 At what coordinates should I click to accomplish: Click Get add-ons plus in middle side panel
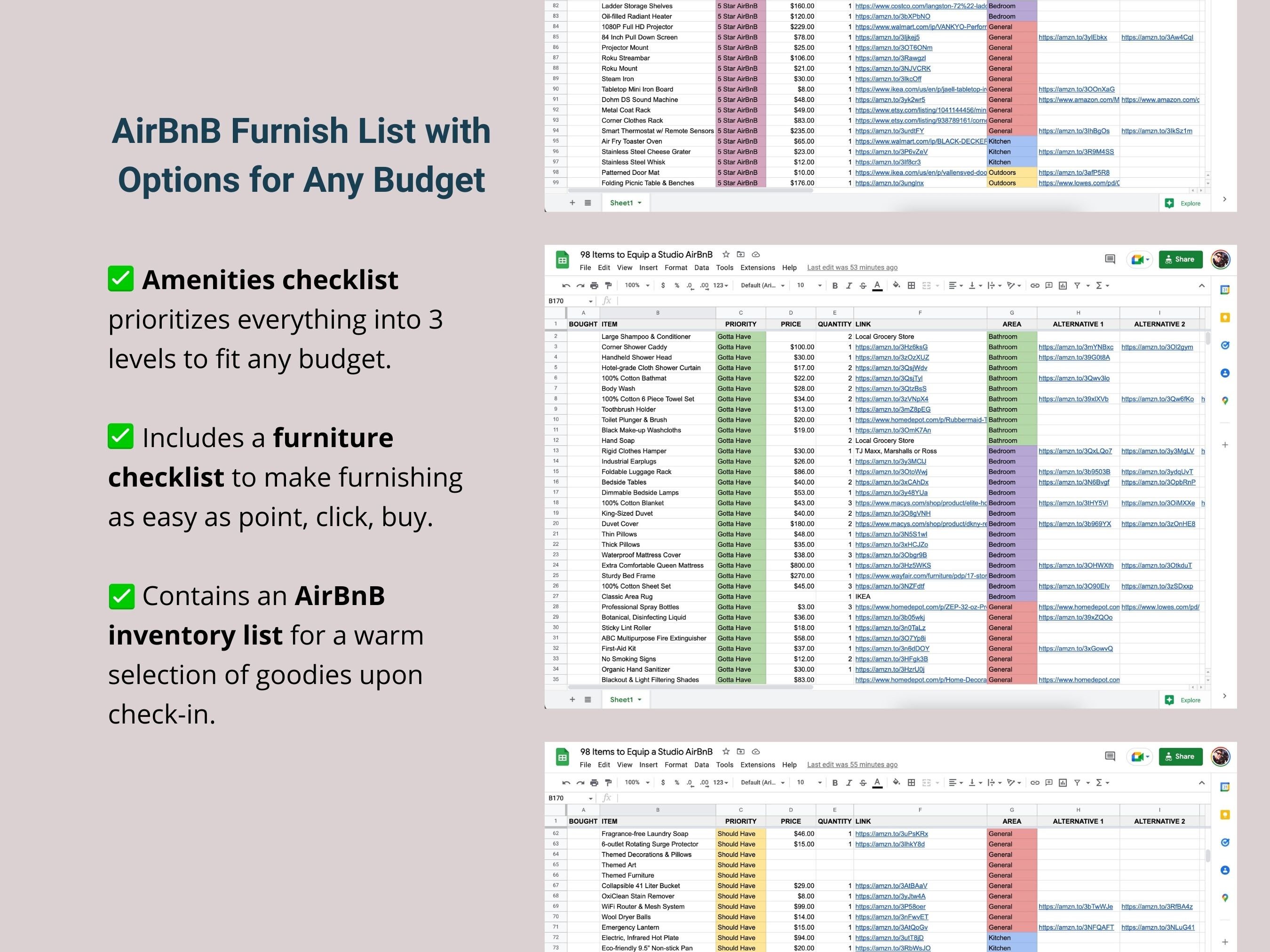(x=1225, y=445)
